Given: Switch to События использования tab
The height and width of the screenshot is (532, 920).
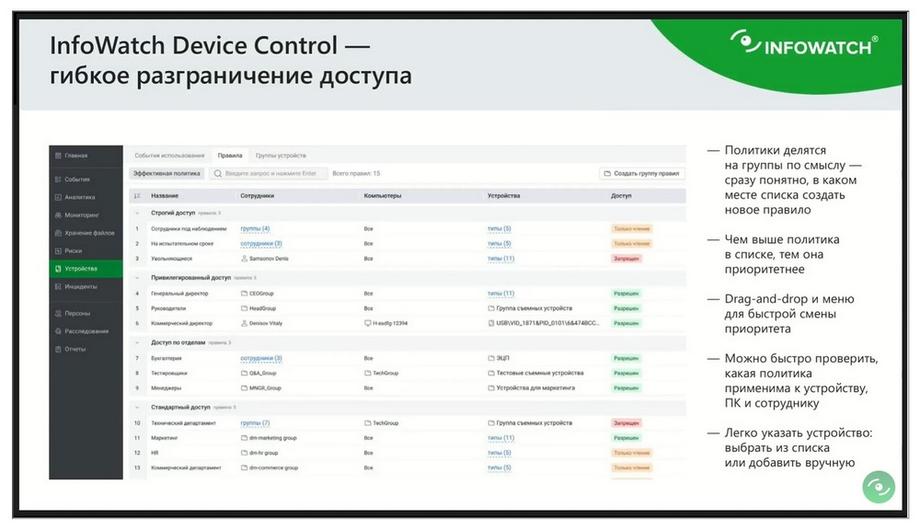Looking at the screenshot, I should [x=170, y=155].
